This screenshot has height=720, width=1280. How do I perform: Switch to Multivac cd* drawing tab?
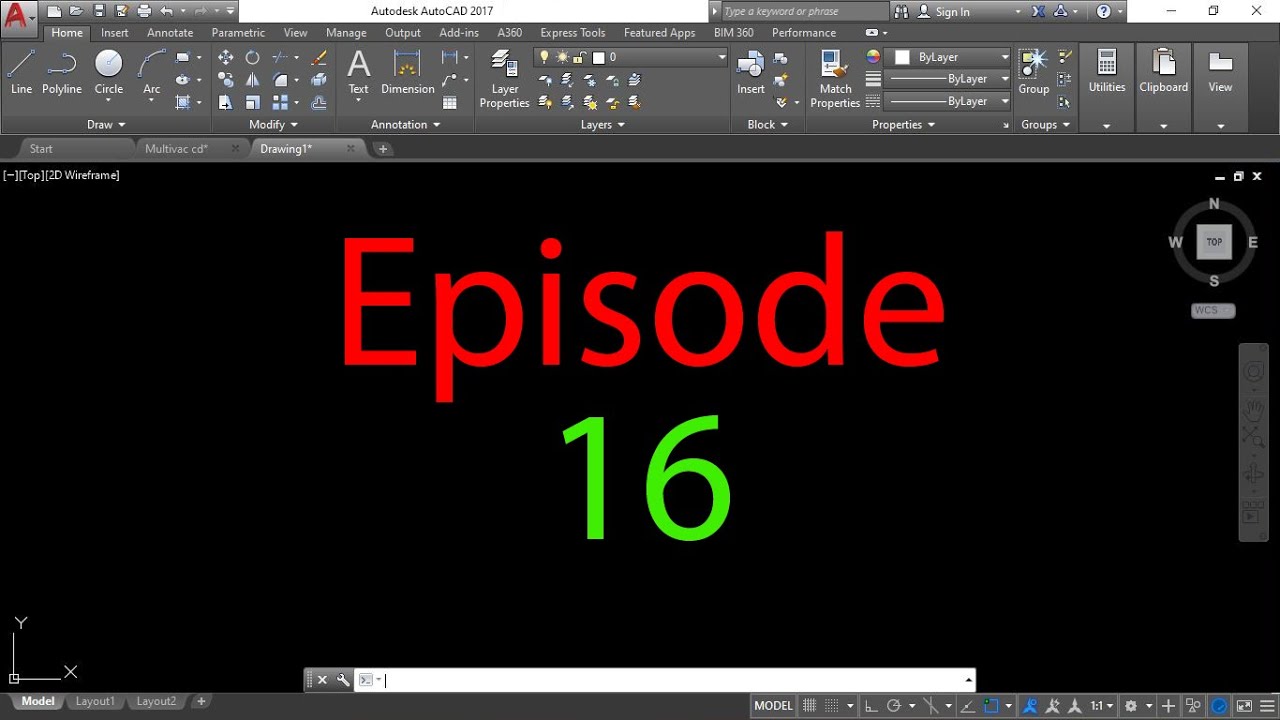[x=176, y=149]
